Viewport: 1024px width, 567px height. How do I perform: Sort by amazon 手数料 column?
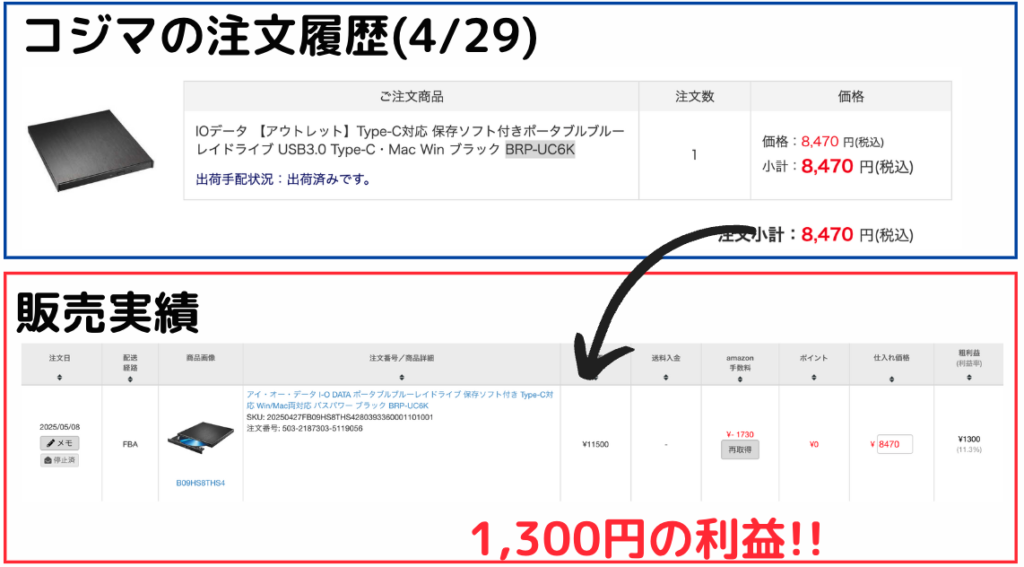click(x=740, y=379)
